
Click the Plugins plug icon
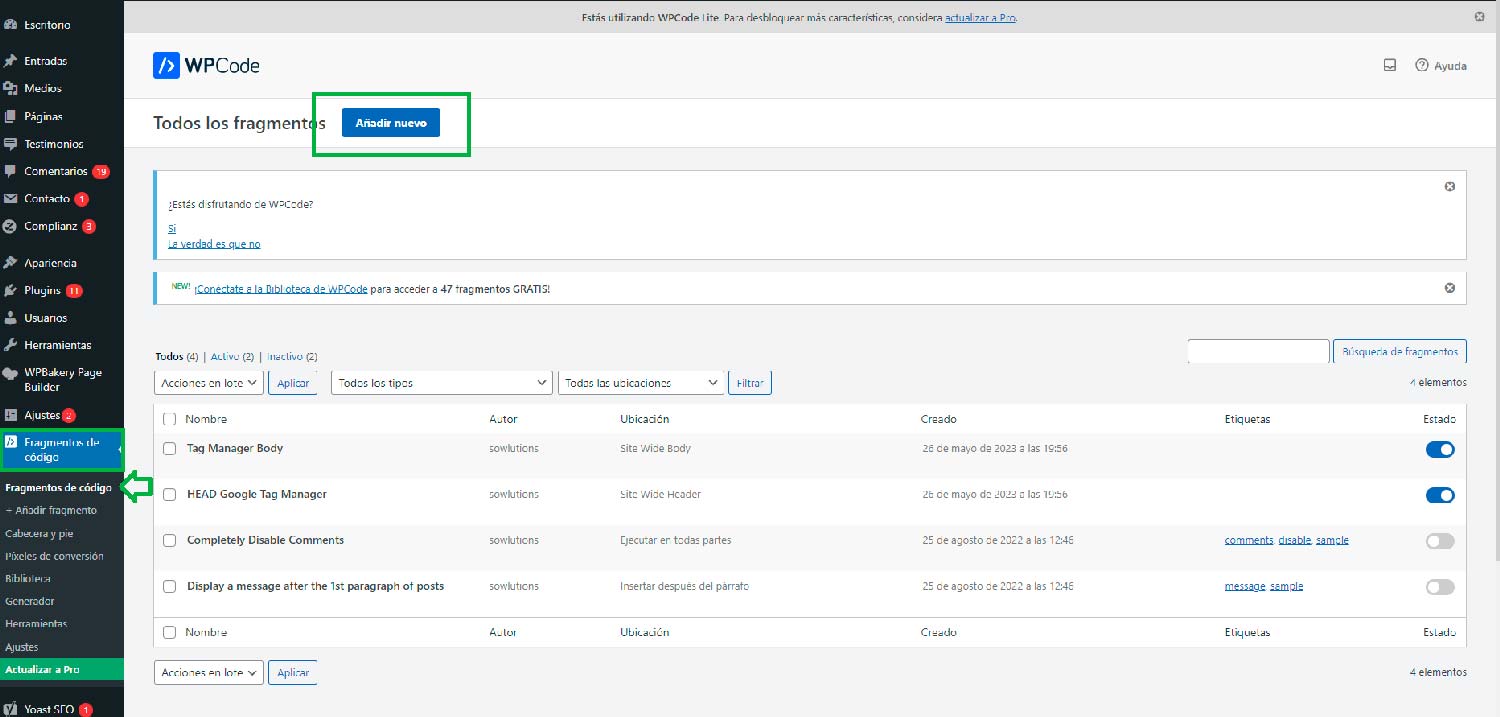(10, 291)
